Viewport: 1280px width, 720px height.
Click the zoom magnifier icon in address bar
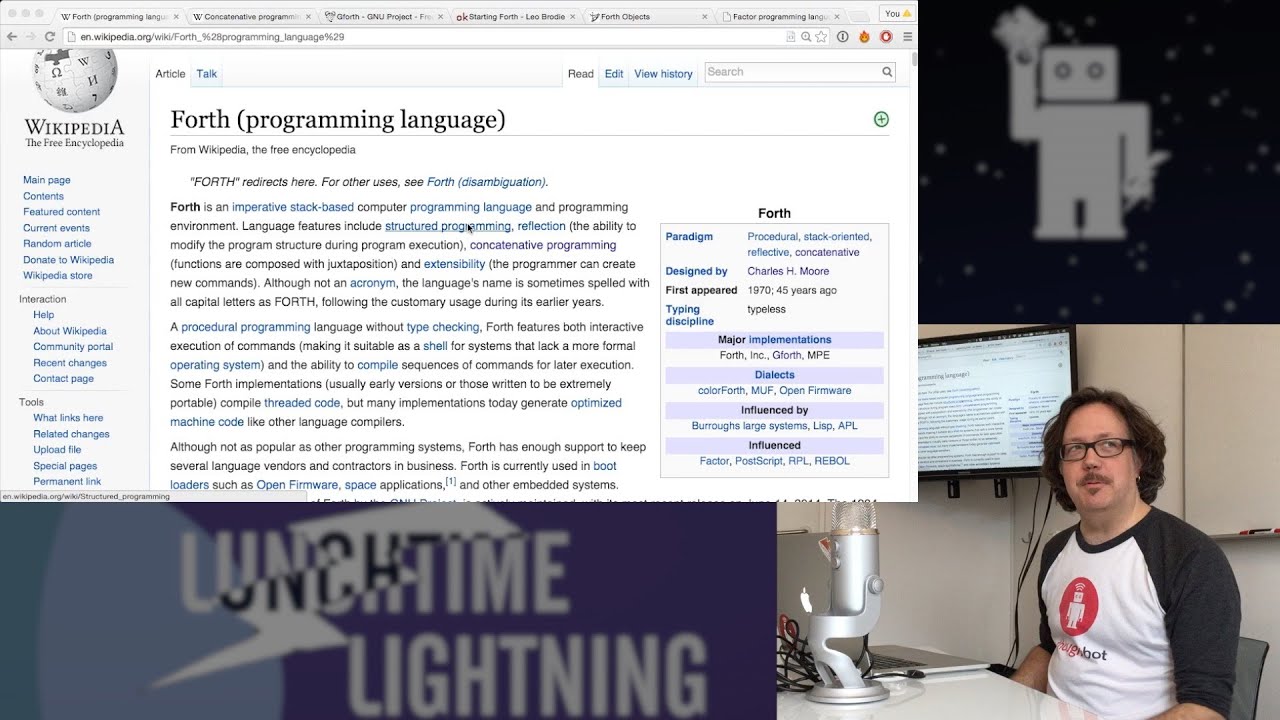coord(806,36)
